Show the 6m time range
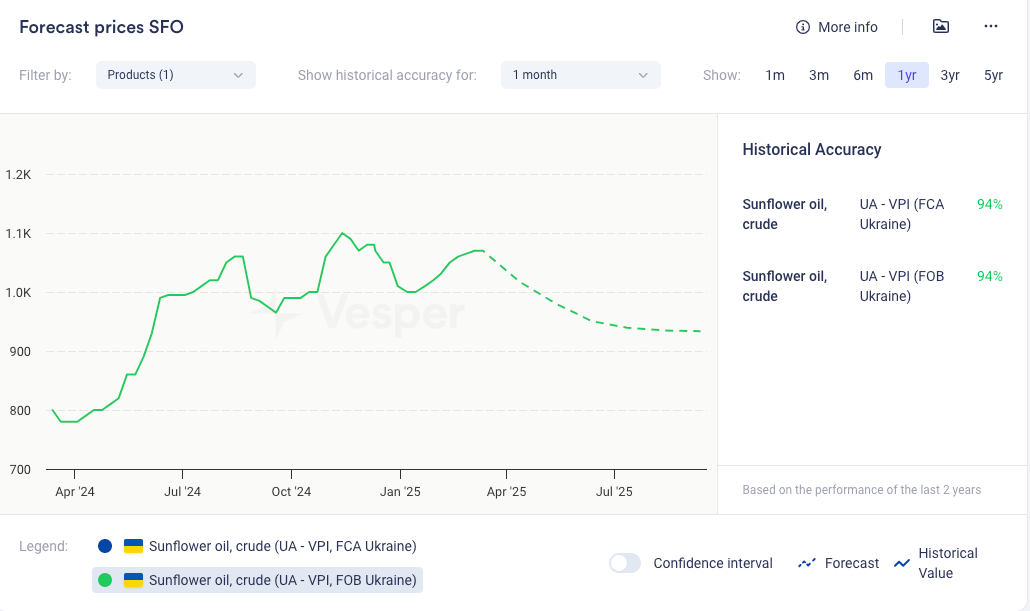Viewport: 1030px width, 611px height. (x=863, y=75)
